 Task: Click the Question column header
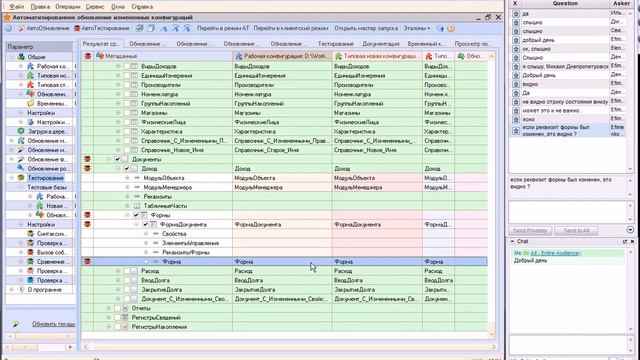tap(565, 3)
